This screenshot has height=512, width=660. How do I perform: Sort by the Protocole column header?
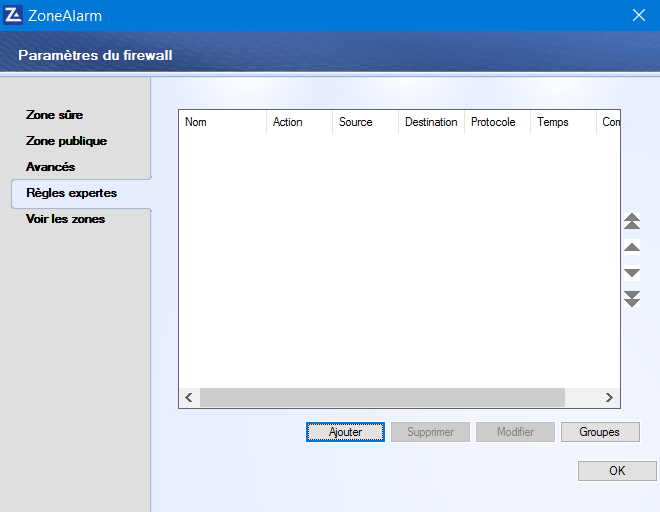(498, 122)
